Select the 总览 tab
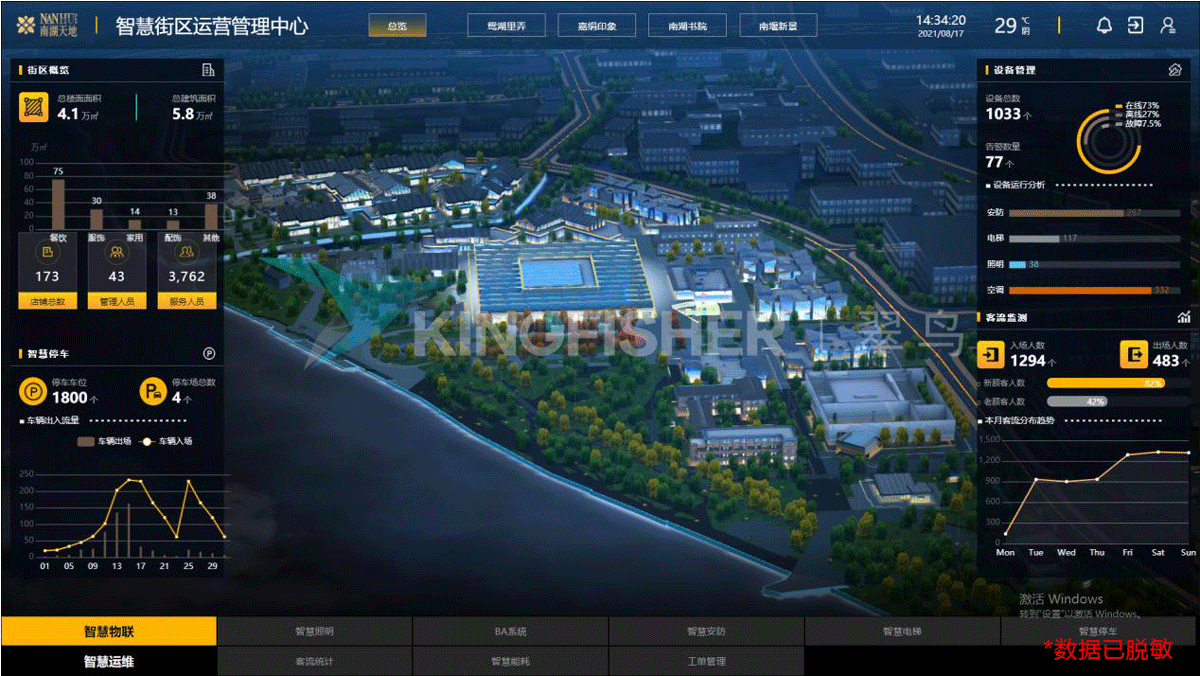Viewport: 1200px width, 676px height. 397,26
